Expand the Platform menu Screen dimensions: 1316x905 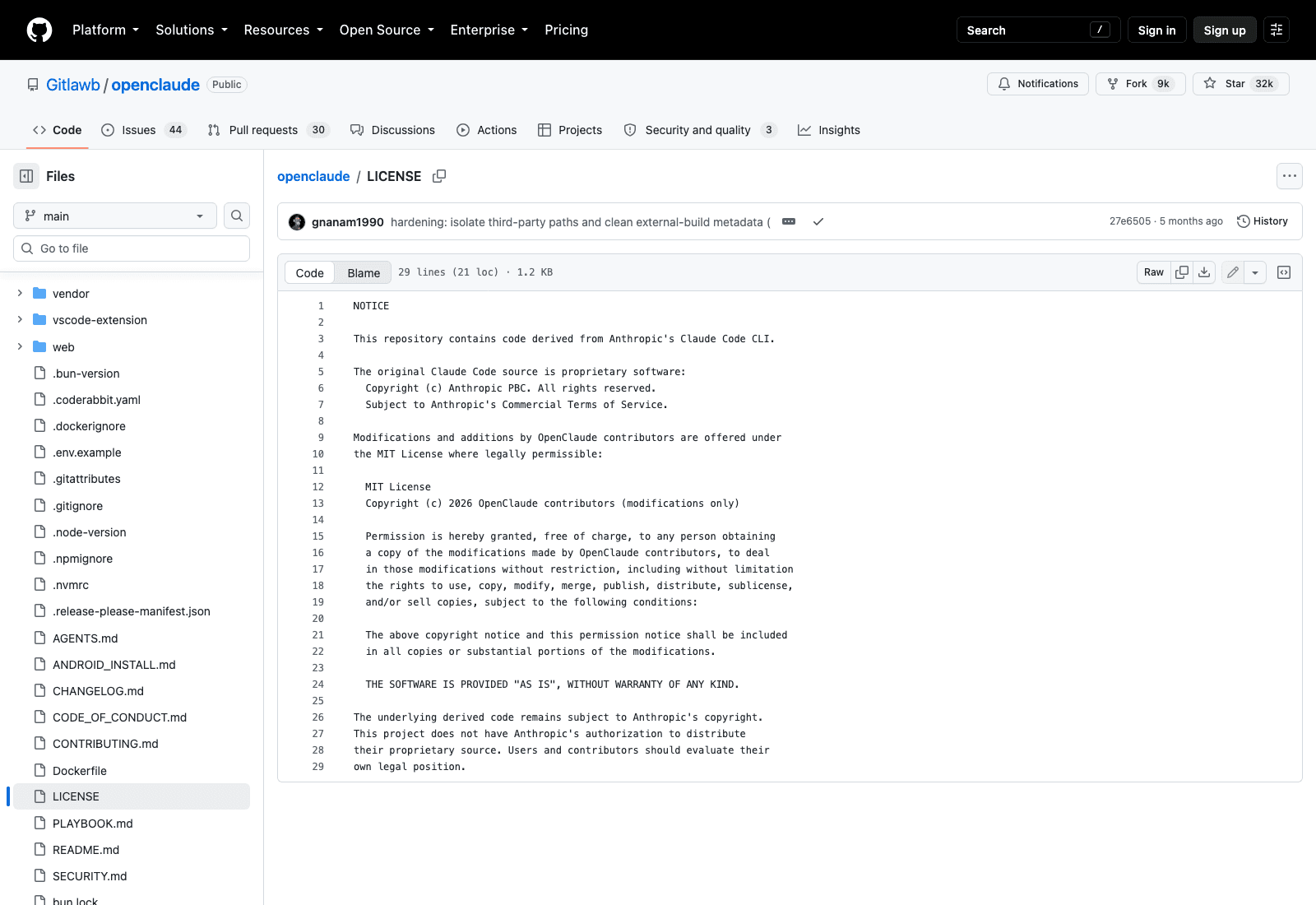tap(105, 30)
